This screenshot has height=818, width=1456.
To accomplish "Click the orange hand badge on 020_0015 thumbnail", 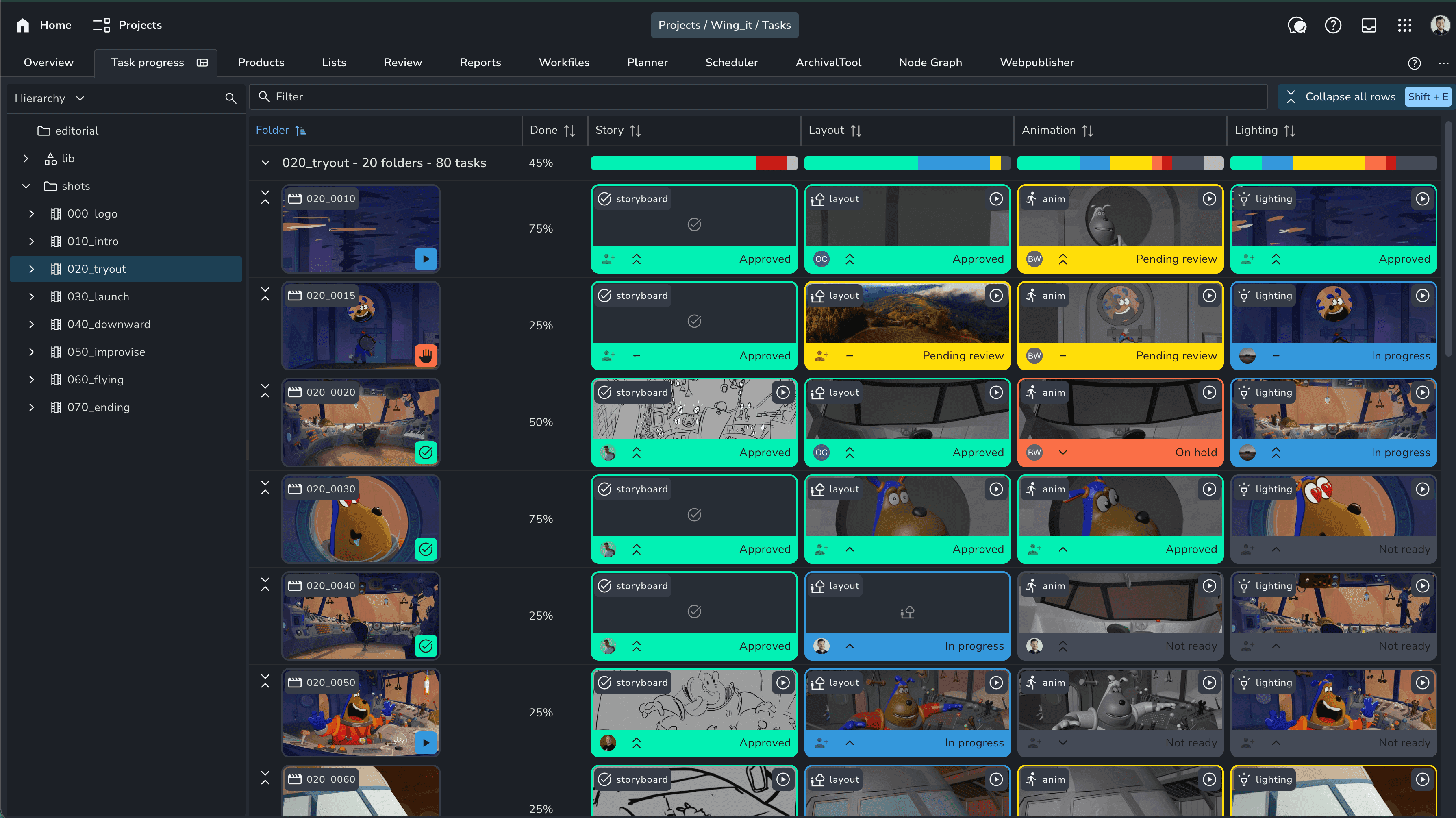I will click(x=426, y=356).
